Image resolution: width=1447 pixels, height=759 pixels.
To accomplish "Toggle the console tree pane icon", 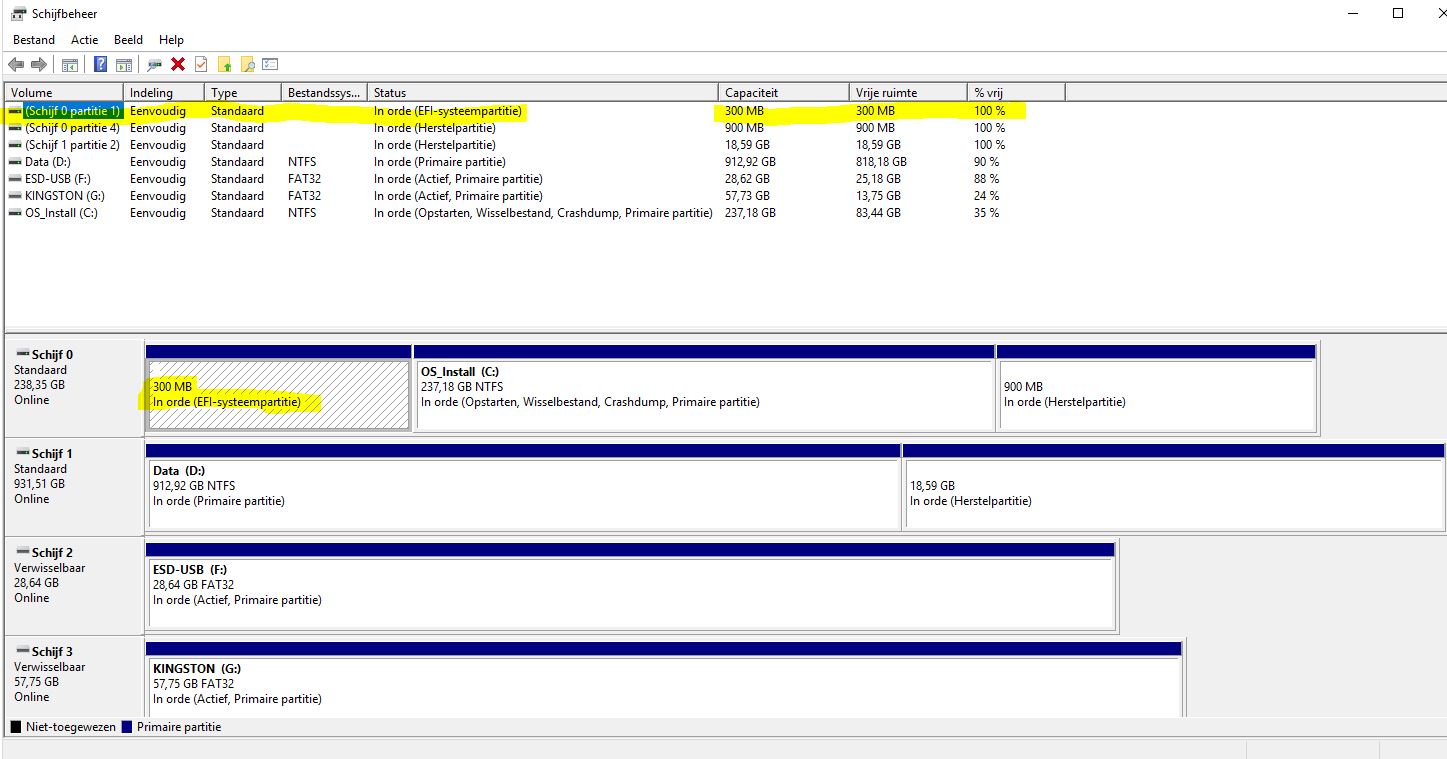I will tap(70, 65).
